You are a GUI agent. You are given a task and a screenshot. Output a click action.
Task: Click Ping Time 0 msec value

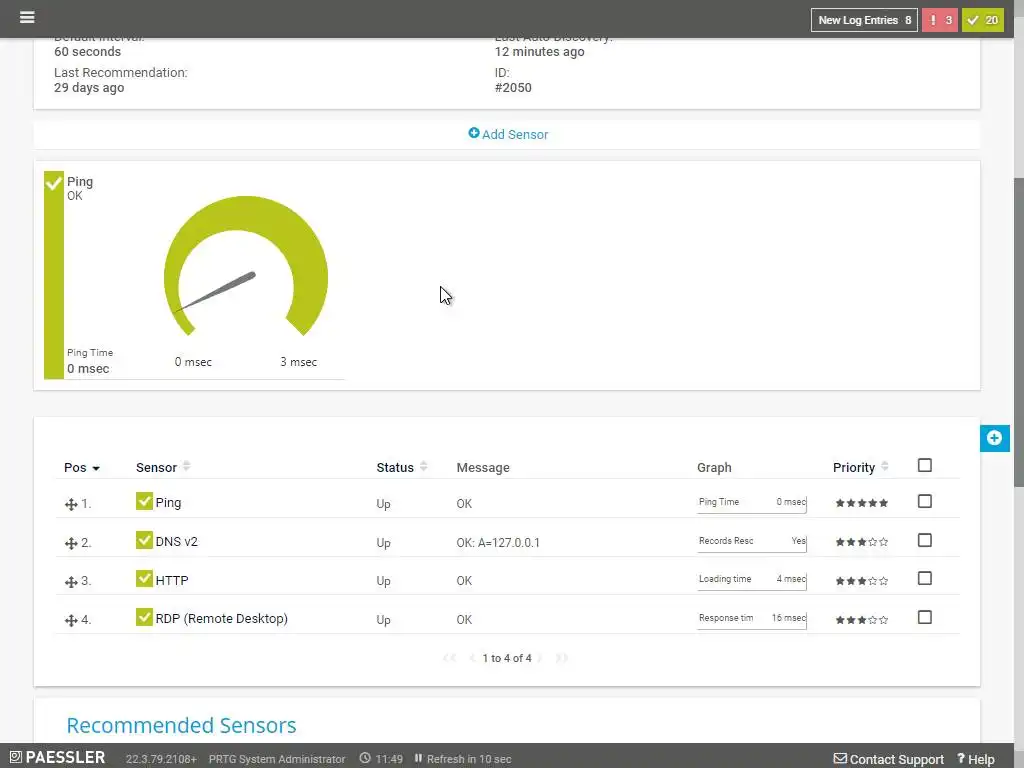click(88, 369)
